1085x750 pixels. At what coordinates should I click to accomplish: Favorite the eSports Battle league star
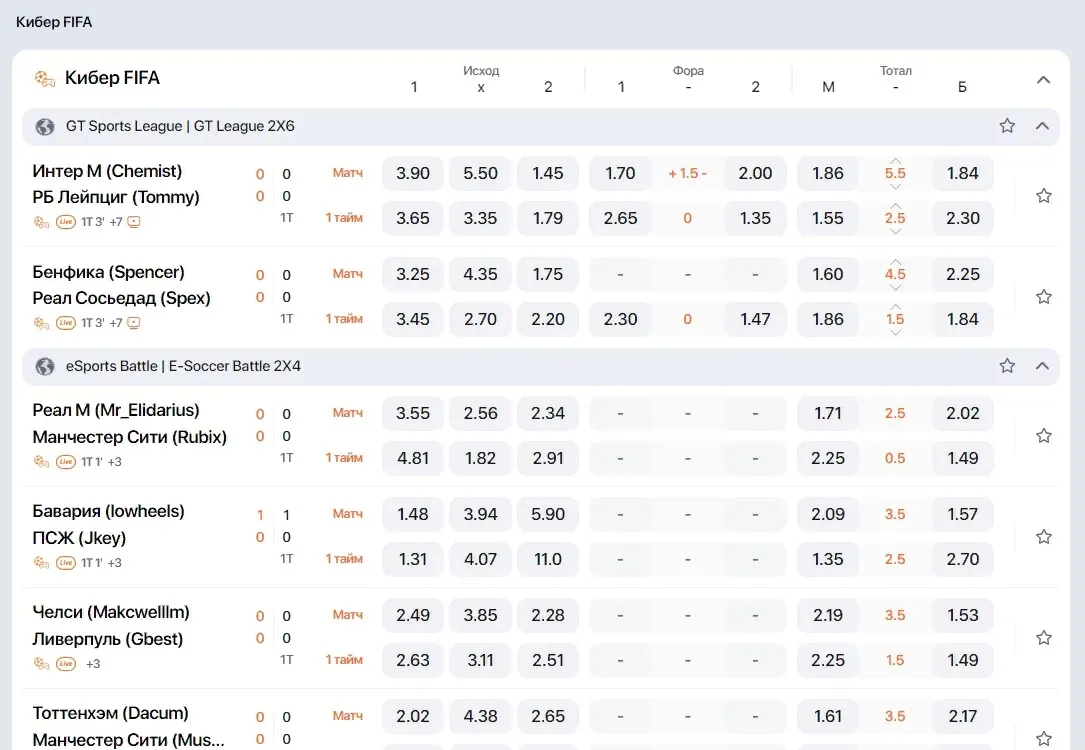(x=1007, y=366)
